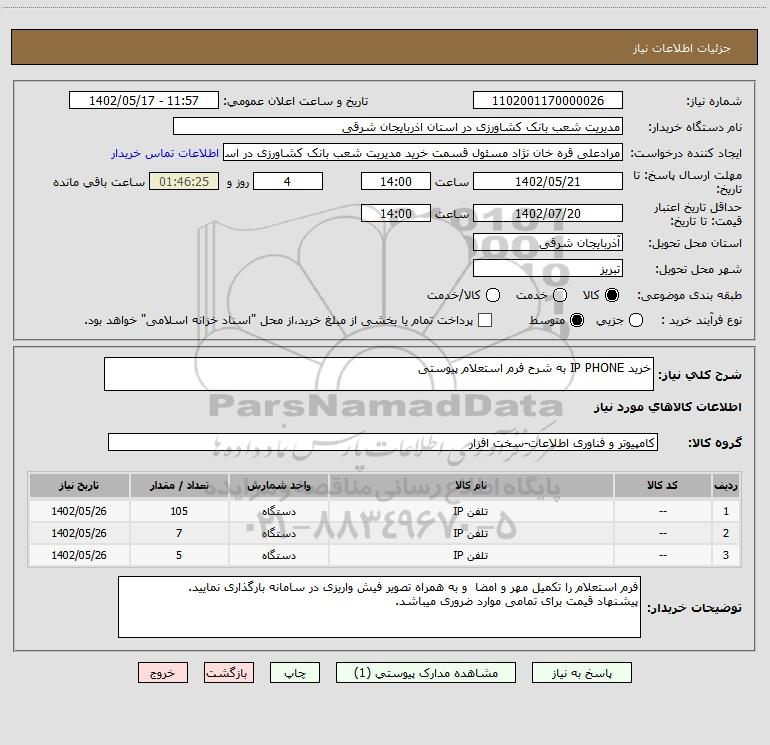Click the days remaining field '4'

(x=288, y=181)
